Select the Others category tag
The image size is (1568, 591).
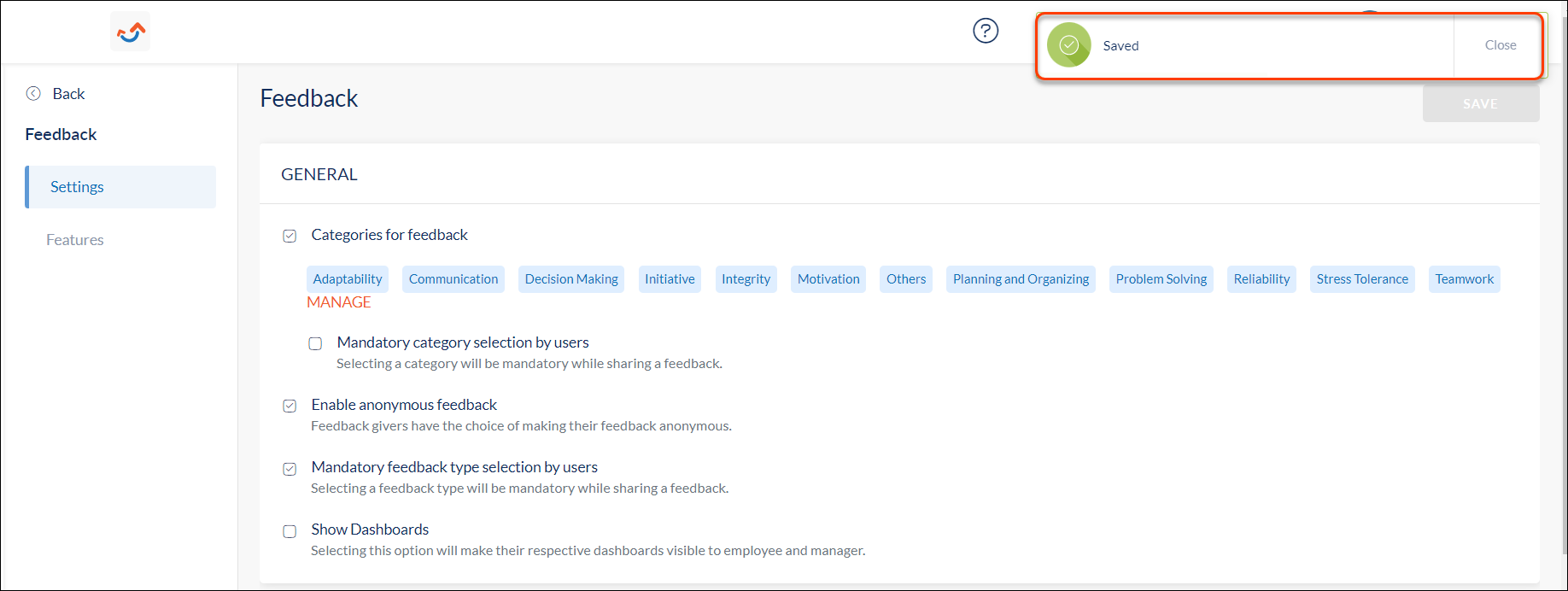[x=906, y=279]
